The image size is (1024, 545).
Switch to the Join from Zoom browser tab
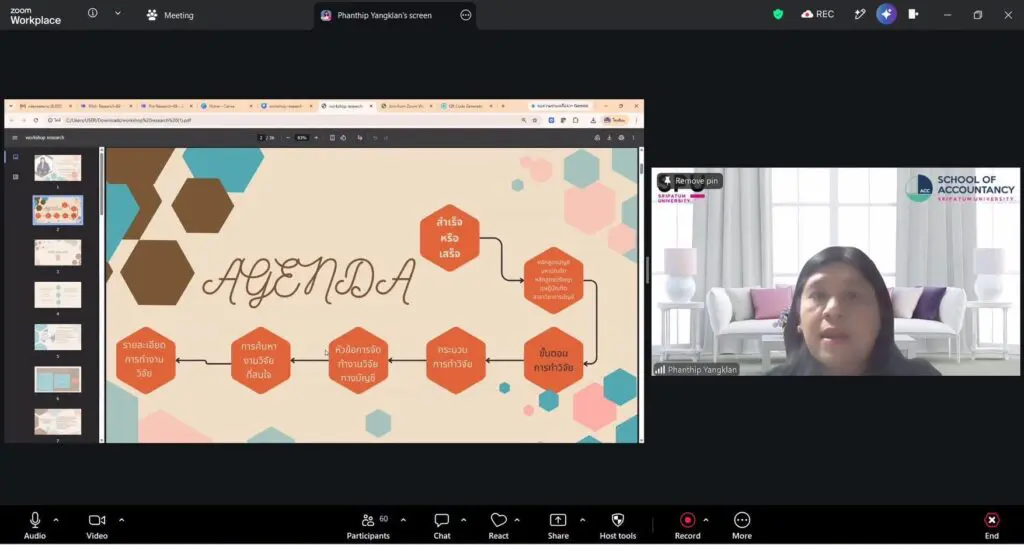pyautogui.click(x=405, y=106)
